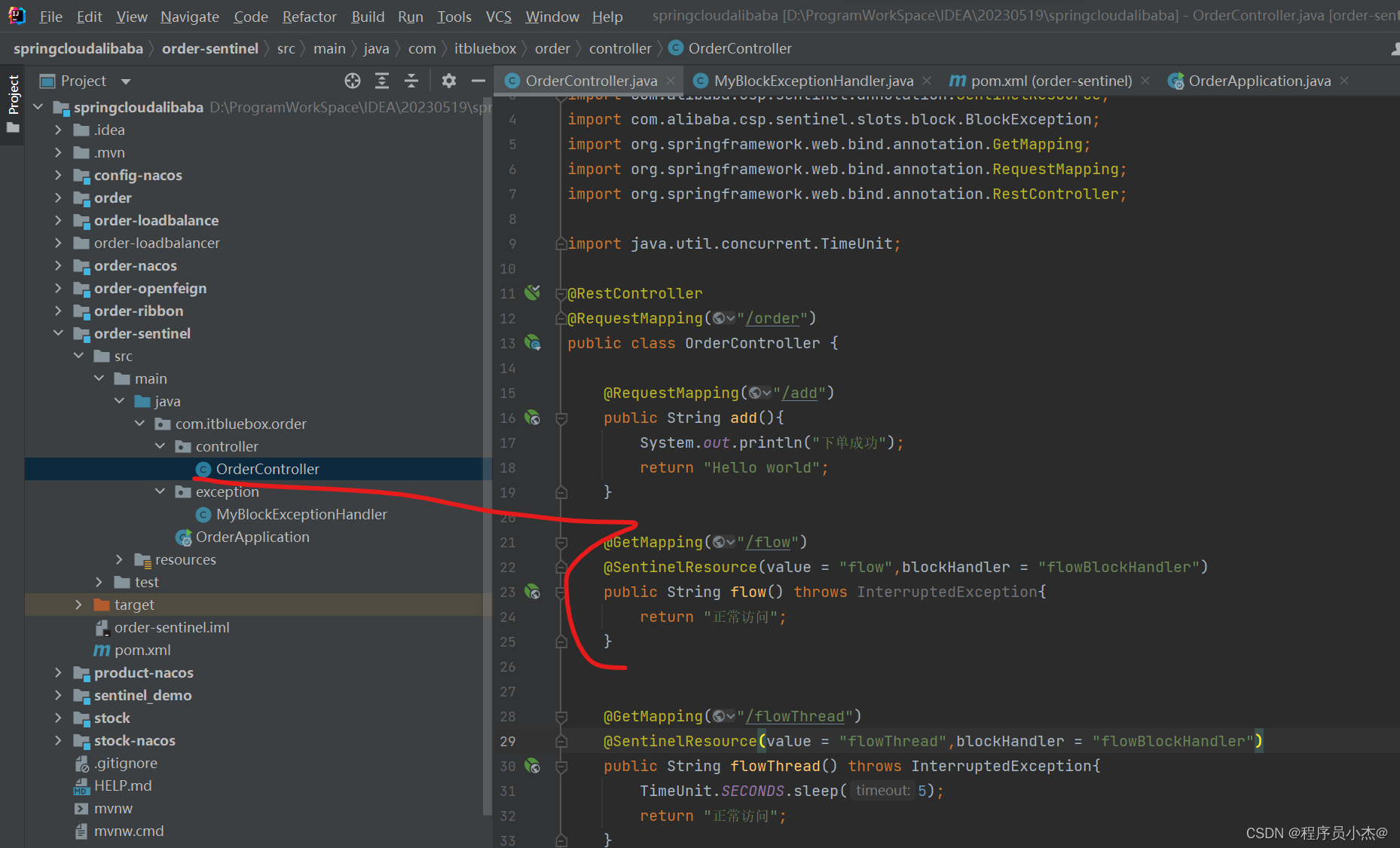Viewport: 1400px width, 848px height.
Task: Expand the sentinel_demo module
Action: [59, 695]
